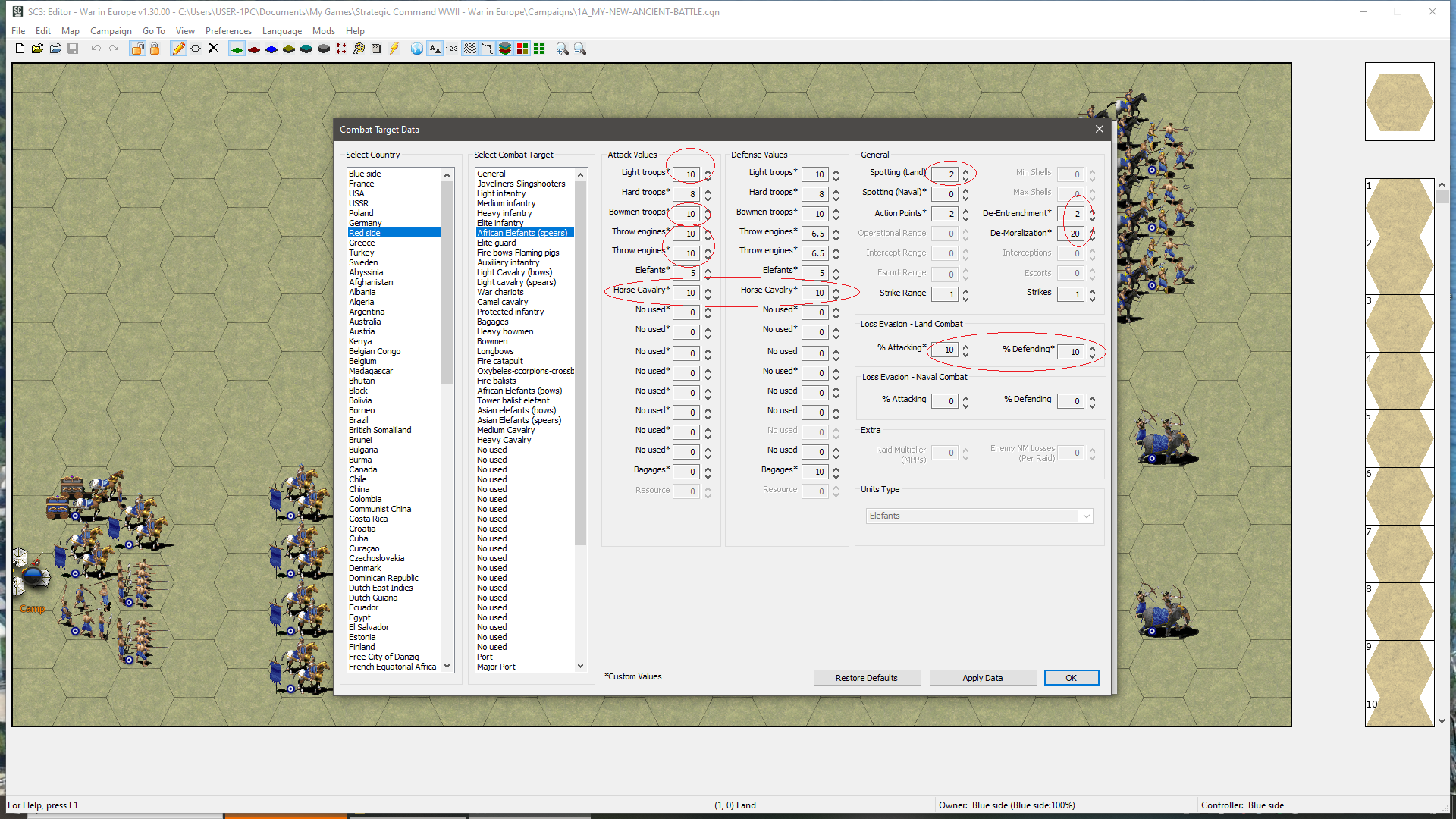Select the blue layer tile icon
The width and height of the screenshot is (1456, 819).
271,49
